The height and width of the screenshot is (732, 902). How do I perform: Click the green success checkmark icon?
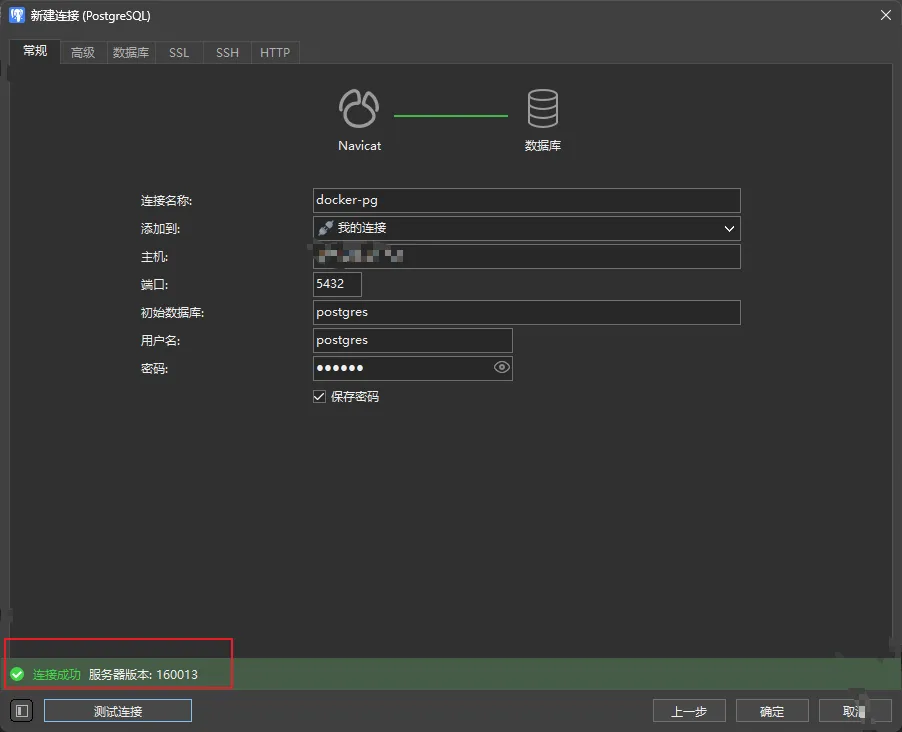[17, 674]
